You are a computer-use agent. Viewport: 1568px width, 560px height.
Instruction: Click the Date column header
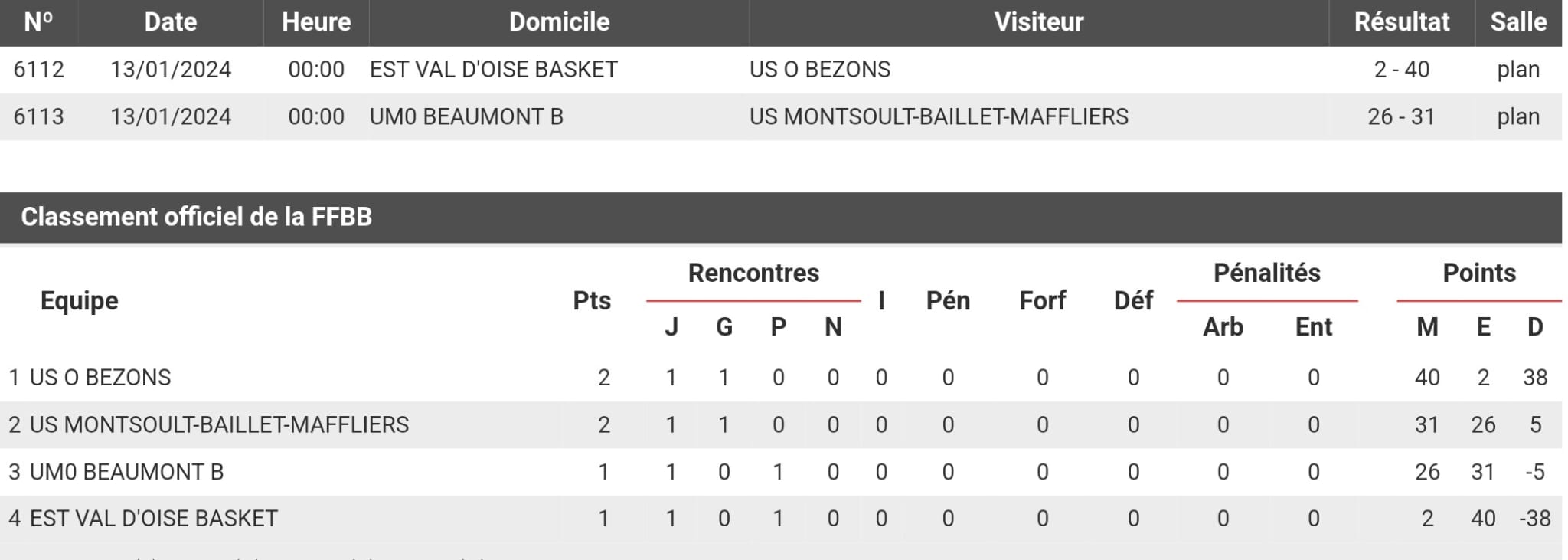pos(170,21)
